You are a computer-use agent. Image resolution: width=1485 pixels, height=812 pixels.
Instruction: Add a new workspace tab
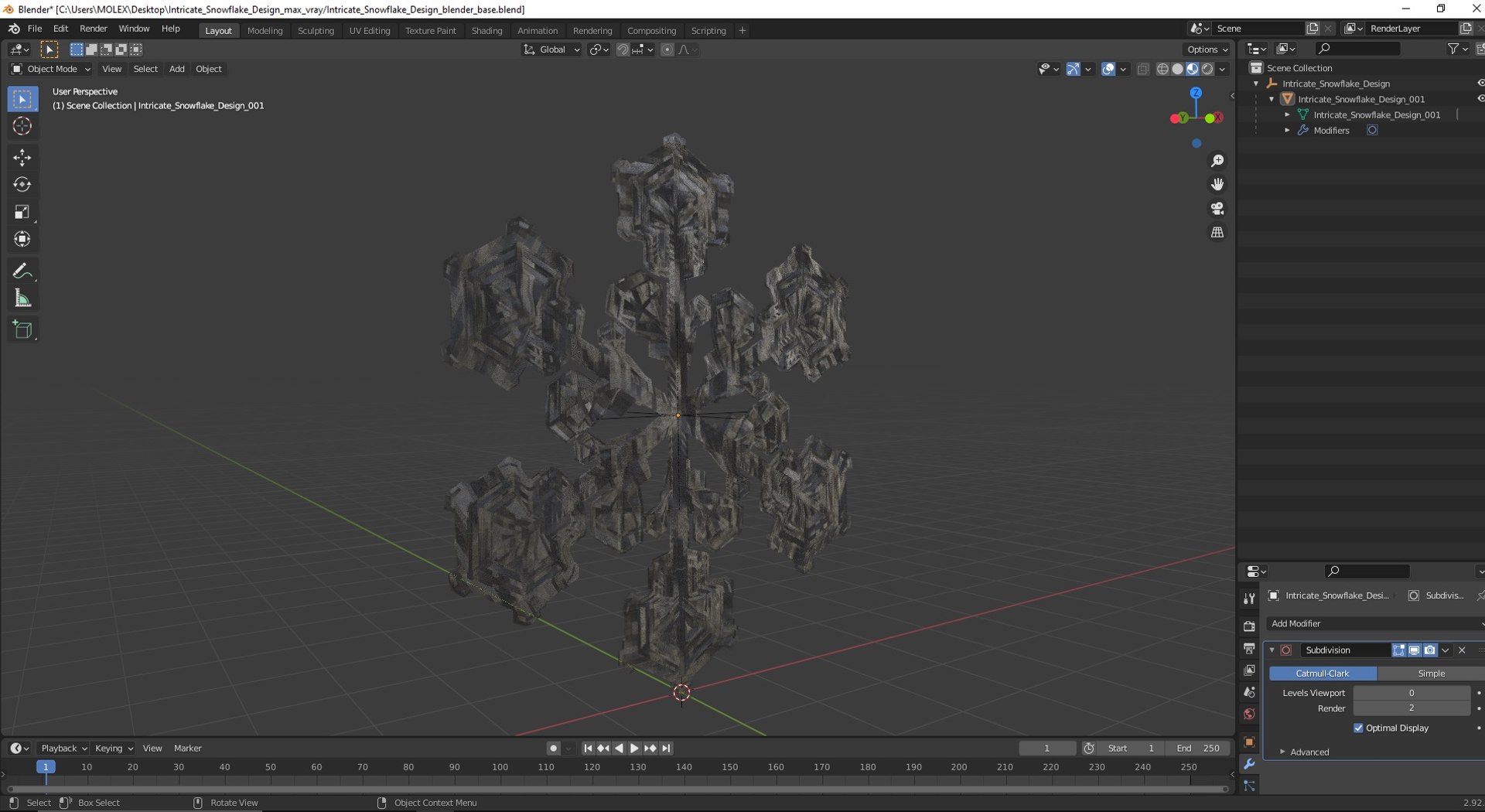click(x=742, y=31)
